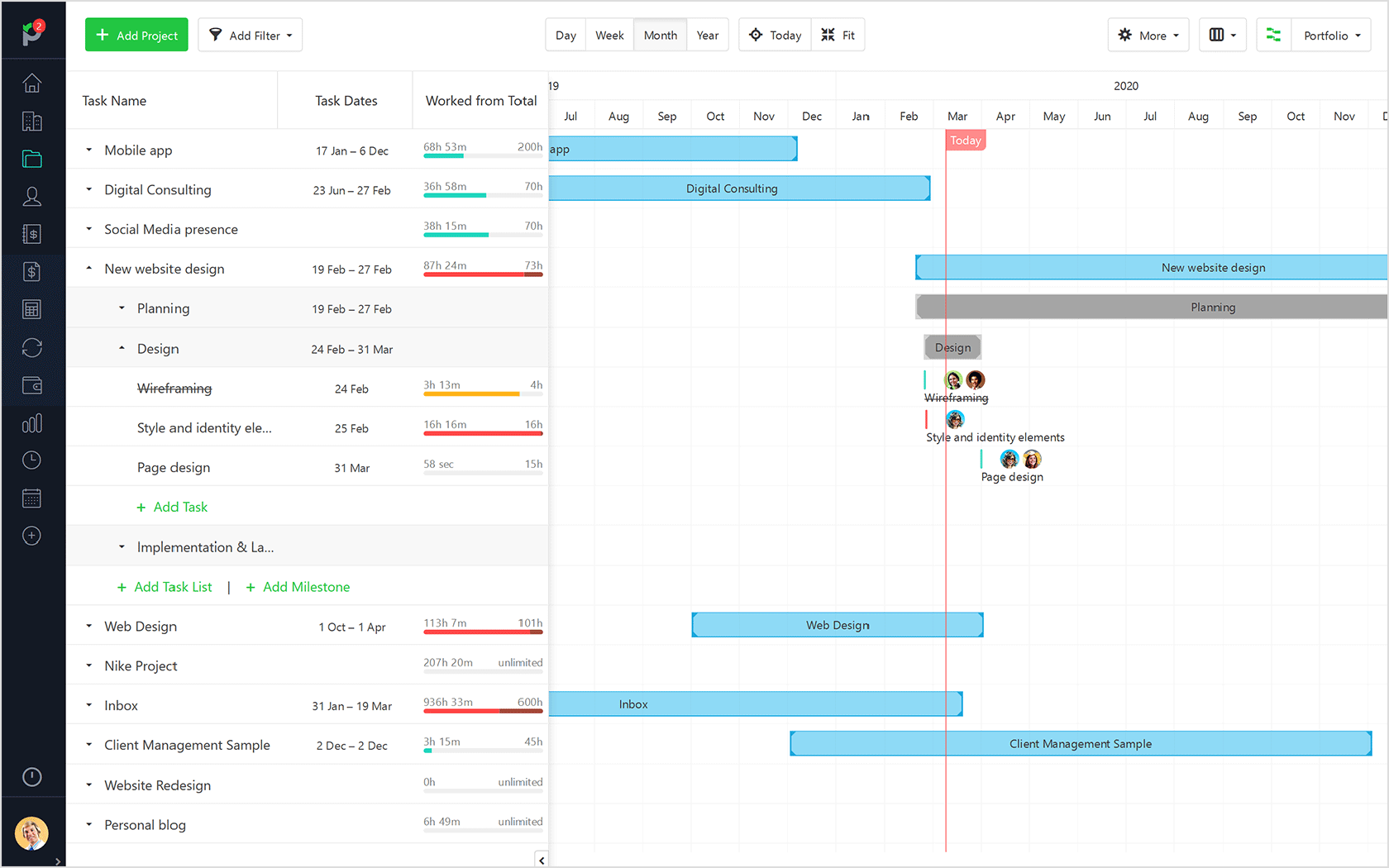
Task: Click the Add Milestone link
Action: 298,587
